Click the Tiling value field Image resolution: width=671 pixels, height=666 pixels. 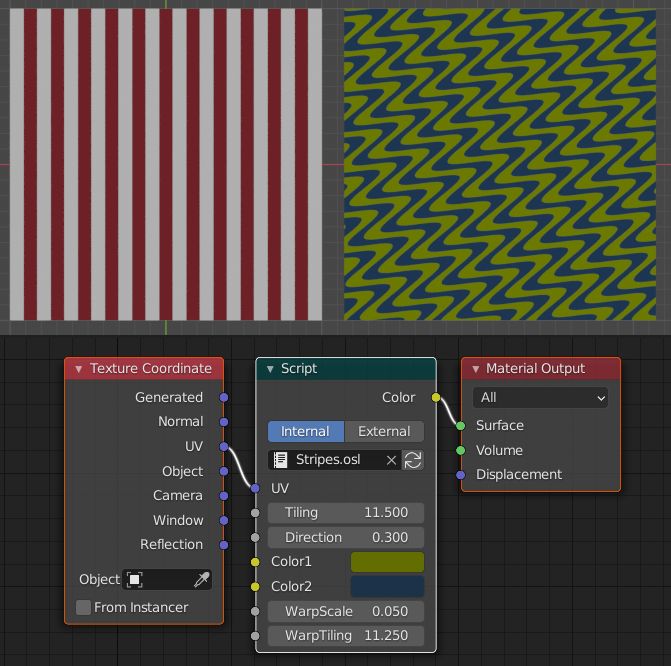[346, 513]
